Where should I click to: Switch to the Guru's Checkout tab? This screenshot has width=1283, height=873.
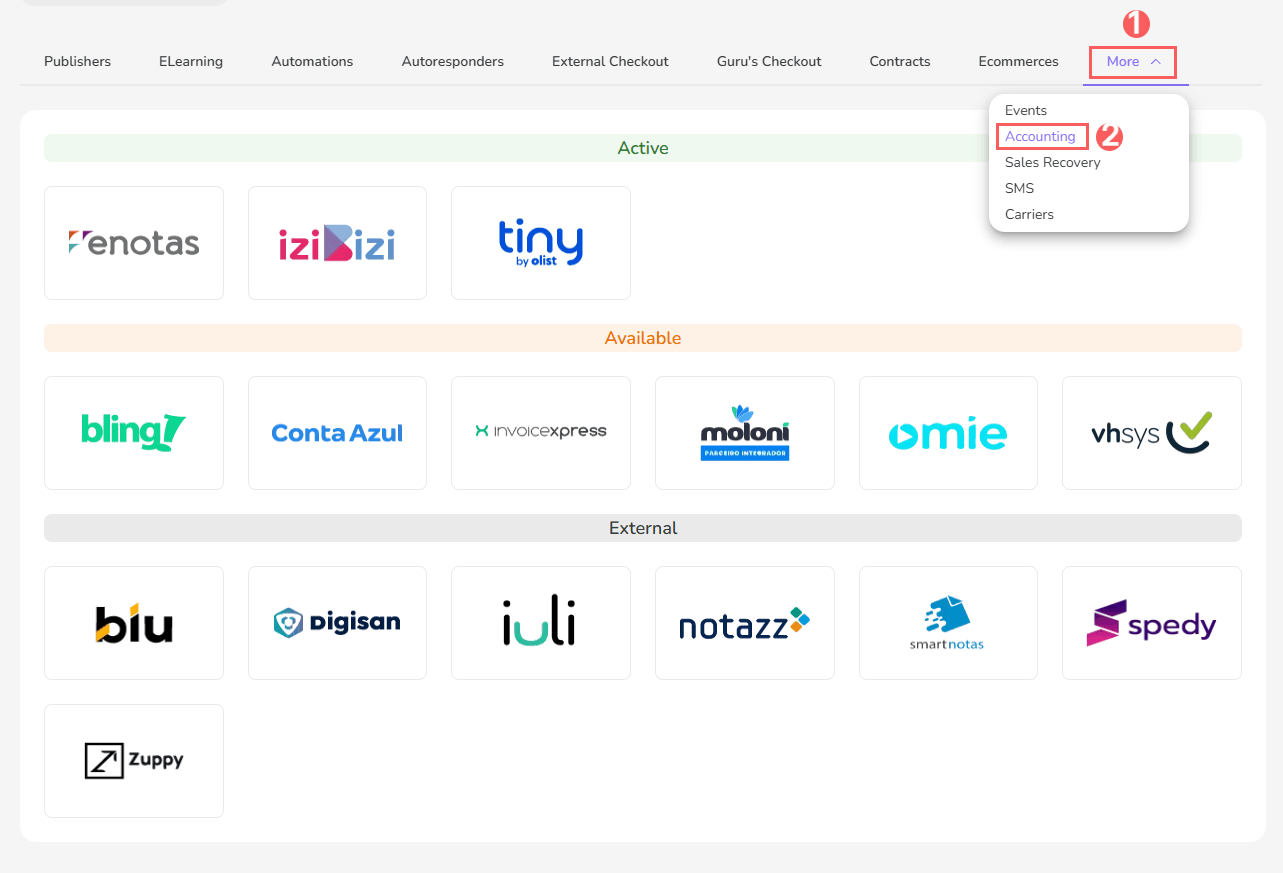click(769, 62)
